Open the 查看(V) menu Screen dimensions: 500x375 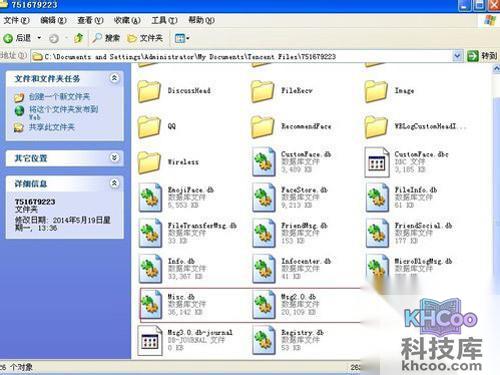pyautogui.click(x=90, y=21)
